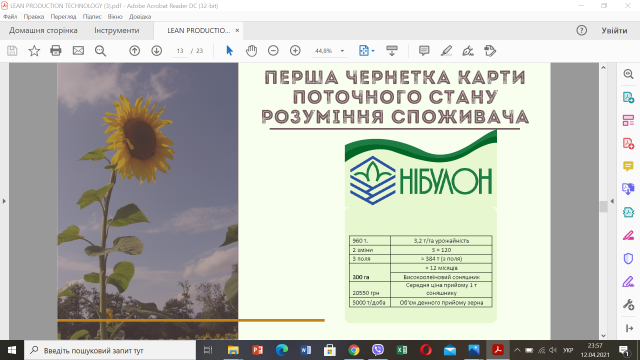The width and height of the screenshot is (640, 360).
Task: Open Fill & Sign tool in right panel
Action: 628,236
